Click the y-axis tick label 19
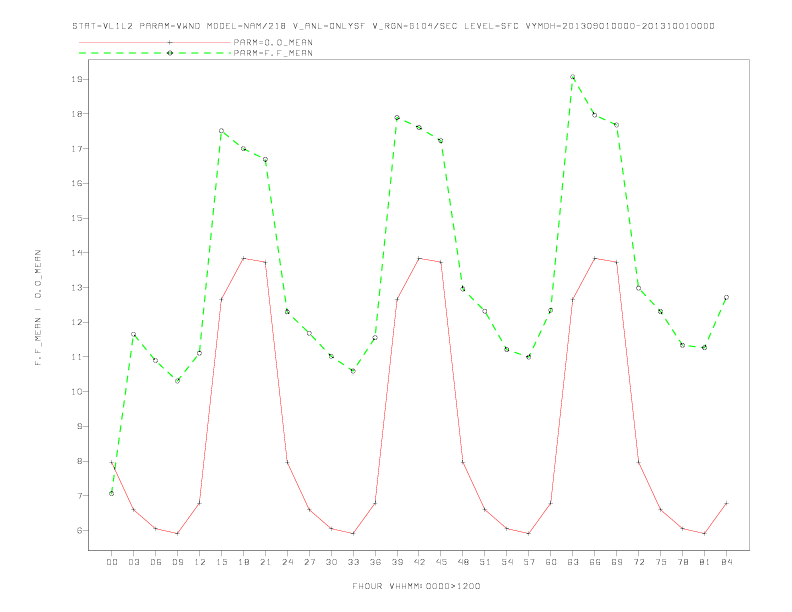Viewport: 792px width, 612px height. [77, 79]
